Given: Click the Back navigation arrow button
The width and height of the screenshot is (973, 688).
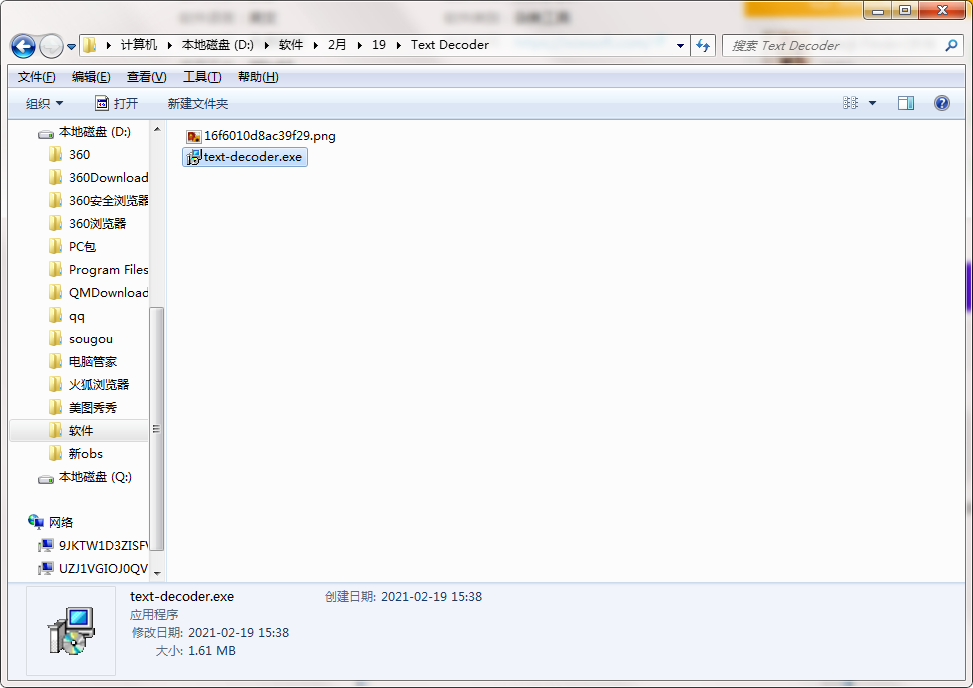Looking at the screenshot, I should pos(24,46).
